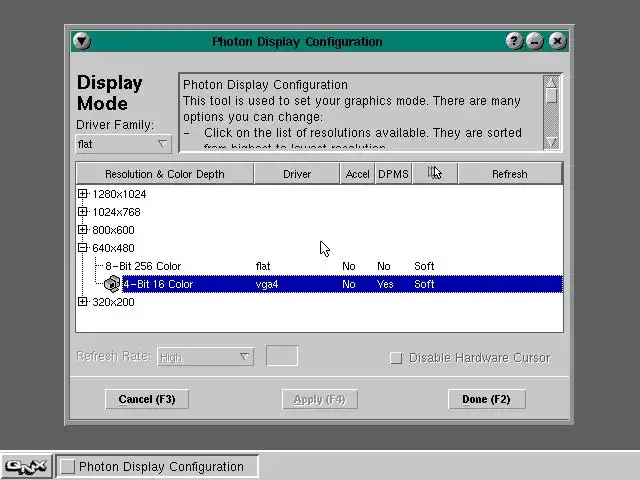Select the 640x480 tree item label
640x480 pixels.
(x=113, y=248)
